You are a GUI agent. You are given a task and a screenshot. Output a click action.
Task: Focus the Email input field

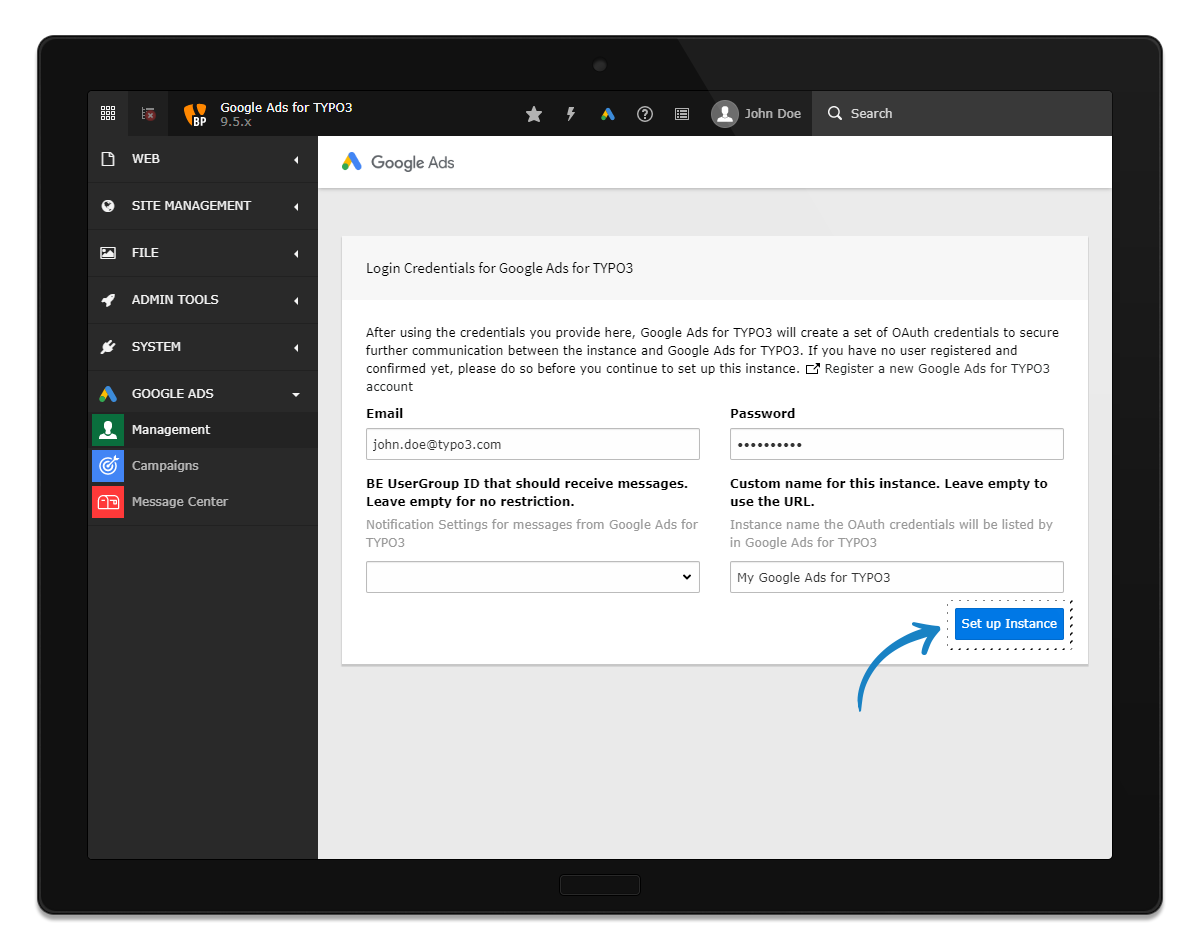533,444
